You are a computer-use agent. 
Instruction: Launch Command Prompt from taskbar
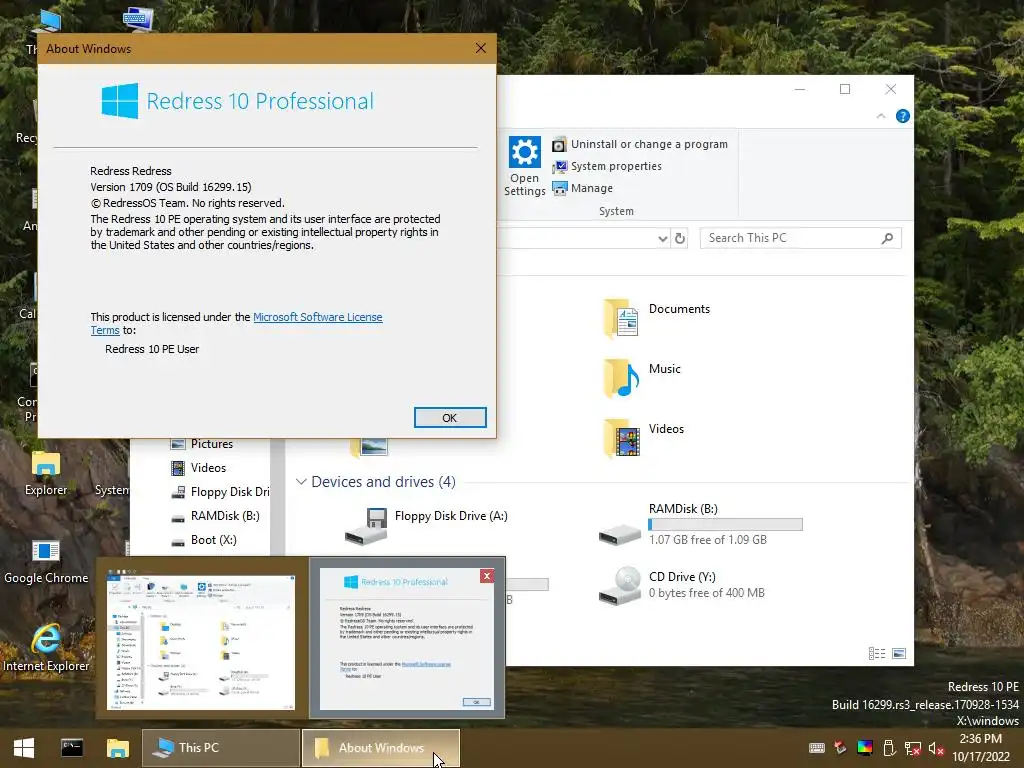pos(72,748)
